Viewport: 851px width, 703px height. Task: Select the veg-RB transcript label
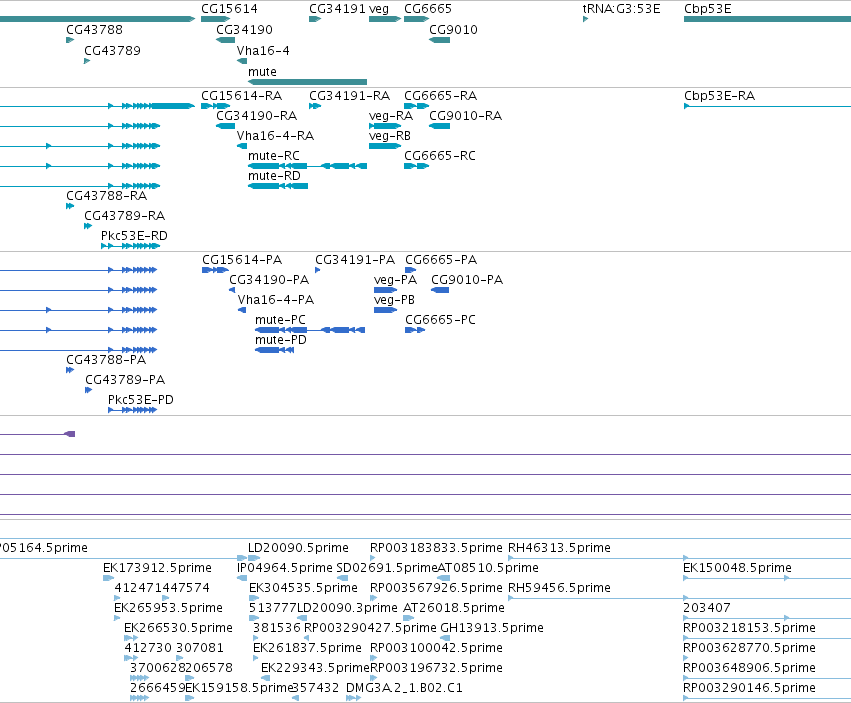pos(390,136)
